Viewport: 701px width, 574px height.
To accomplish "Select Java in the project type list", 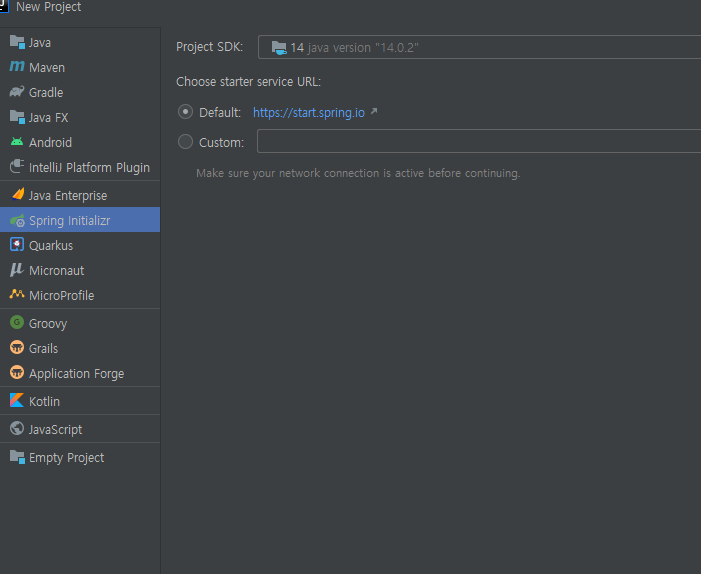I will [x=80, y=42].
